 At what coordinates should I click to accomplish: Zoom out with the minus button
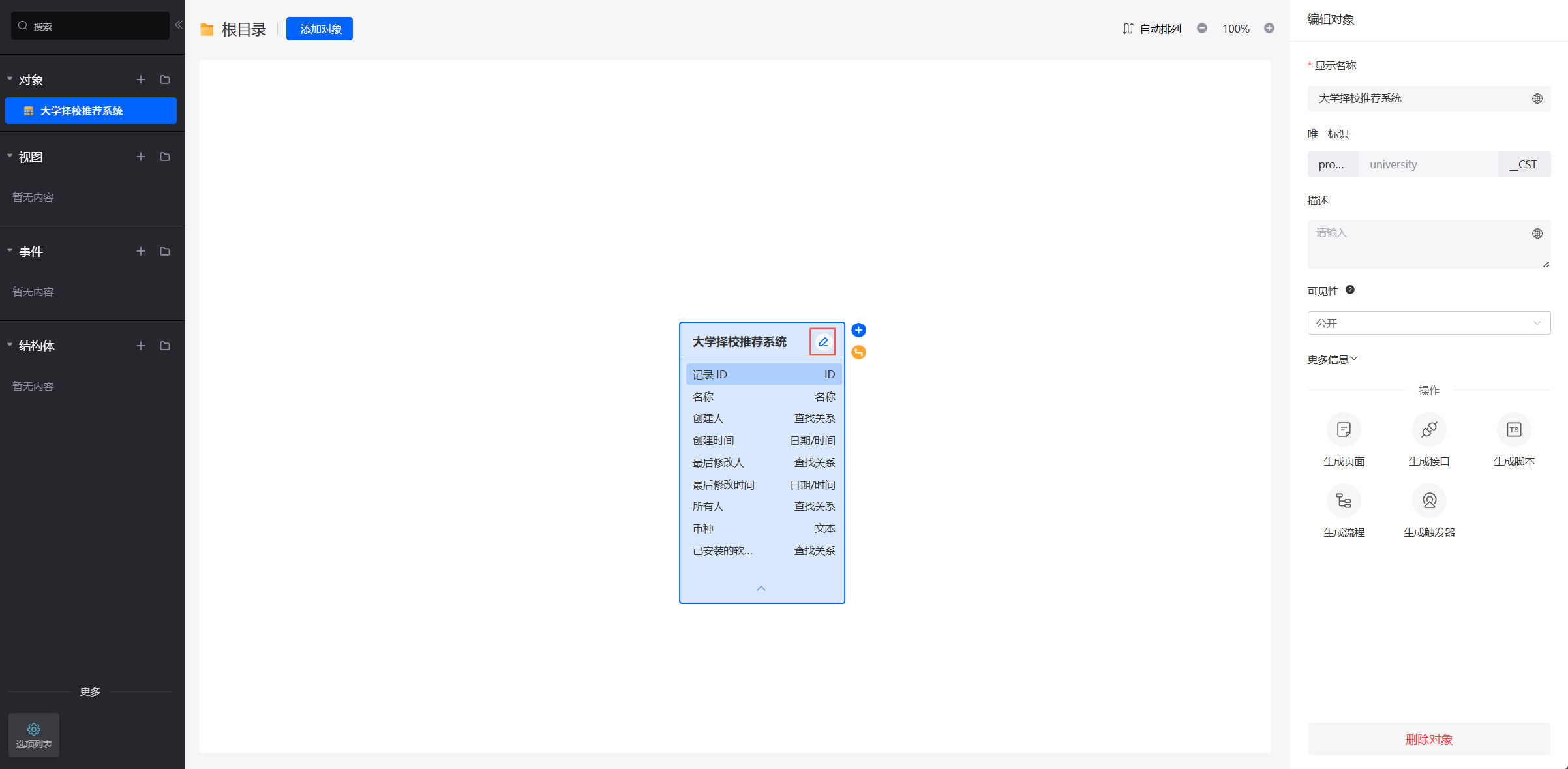[1202, 28]
